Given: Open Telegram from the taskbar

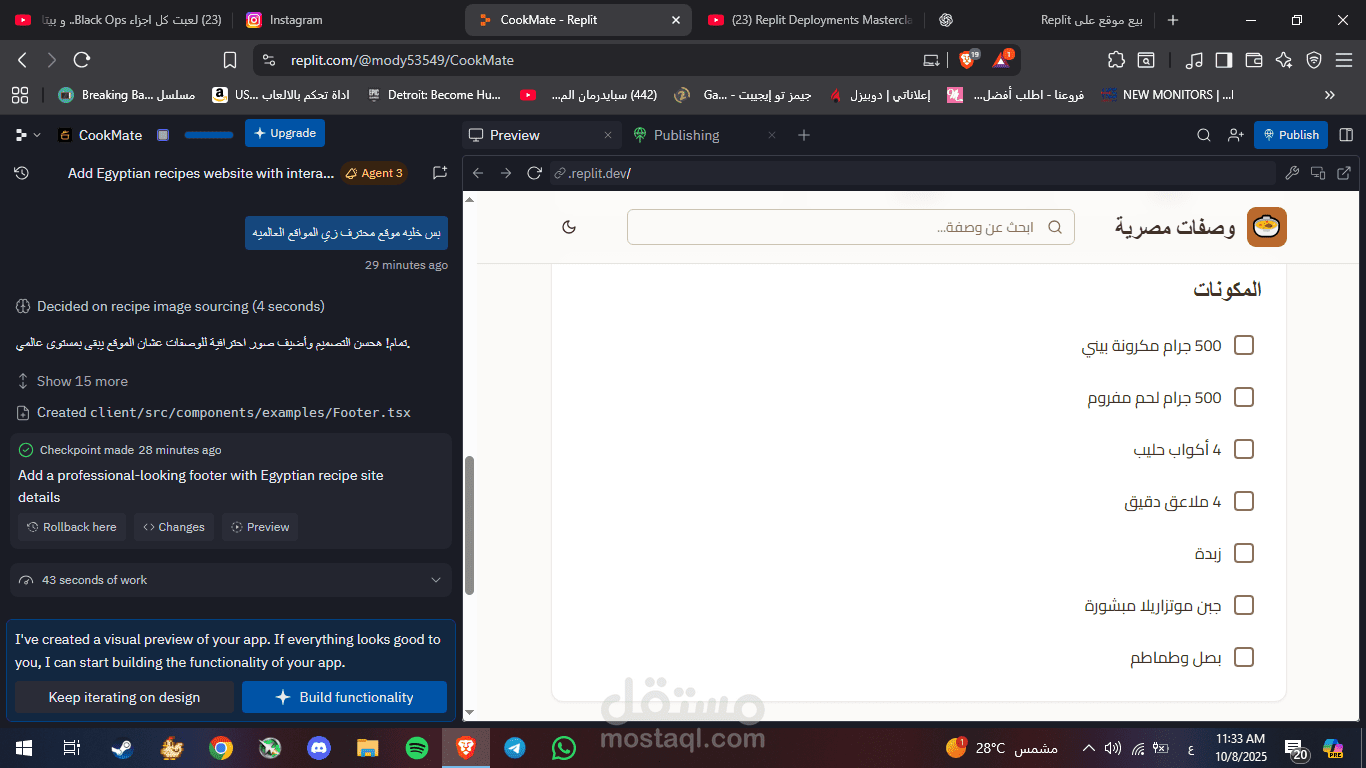Looking at the screenshot, I should pyautogui.click(x=514, y=747).
